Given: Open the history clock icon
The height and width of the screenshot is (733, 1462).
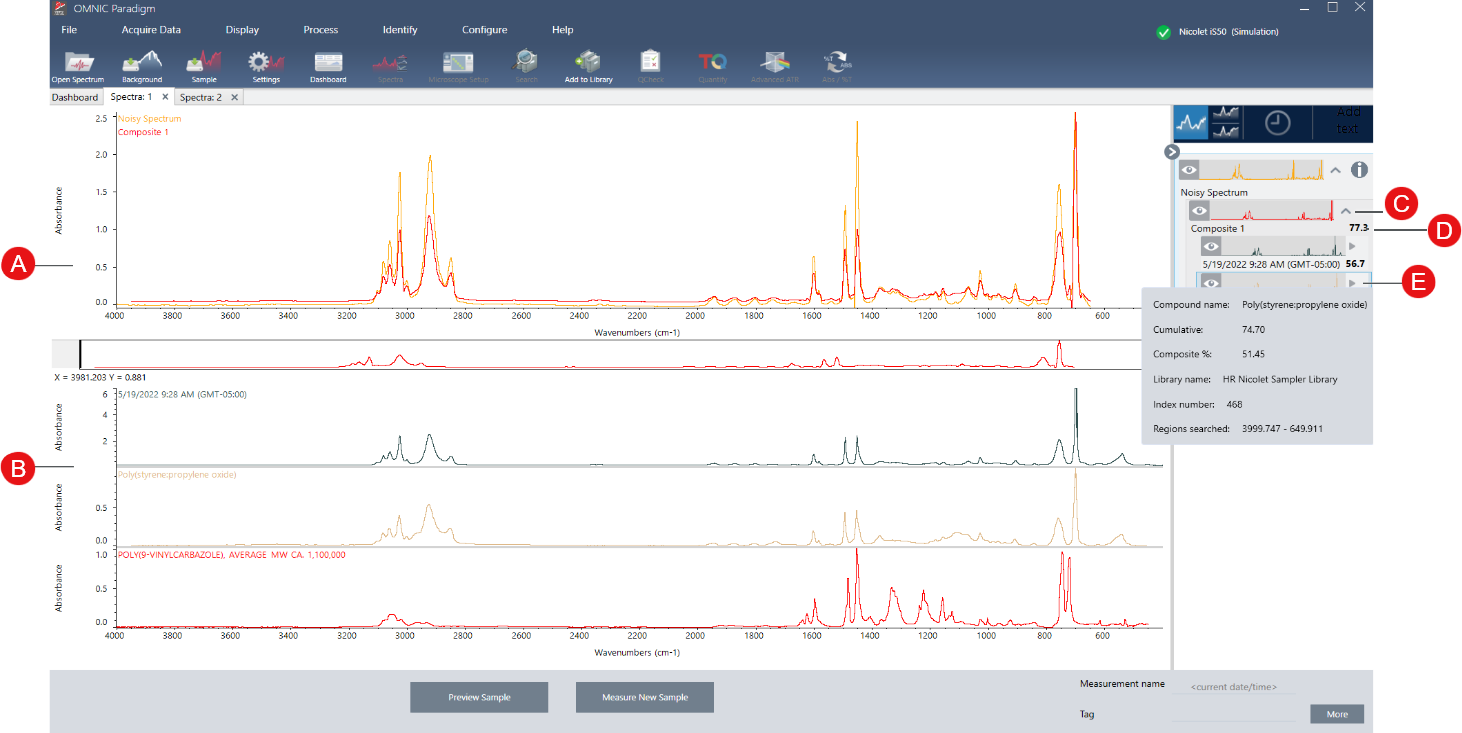Looking at the screenshot, I should point(1278,123).
